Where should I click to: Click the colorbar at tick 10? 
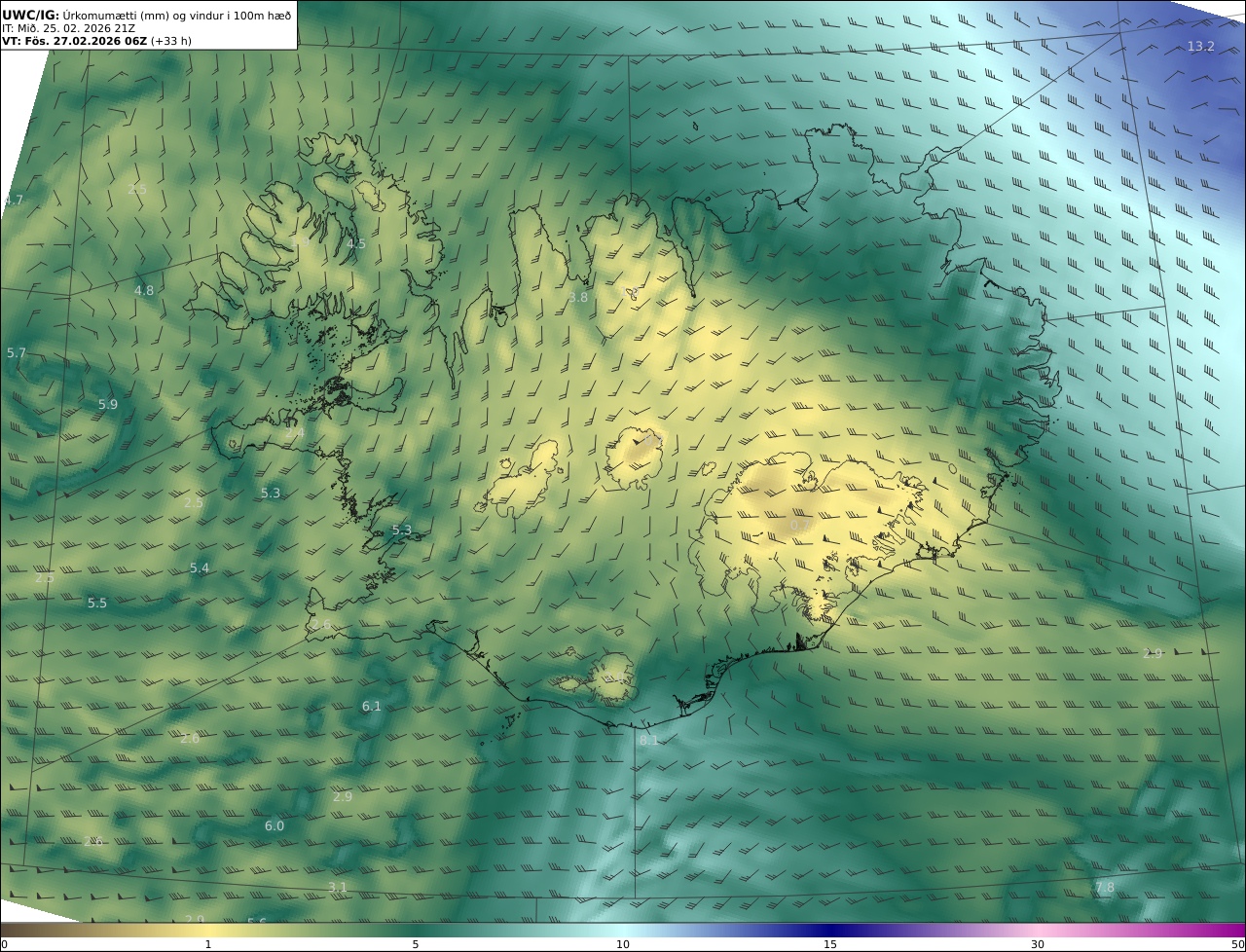(623, 931)
